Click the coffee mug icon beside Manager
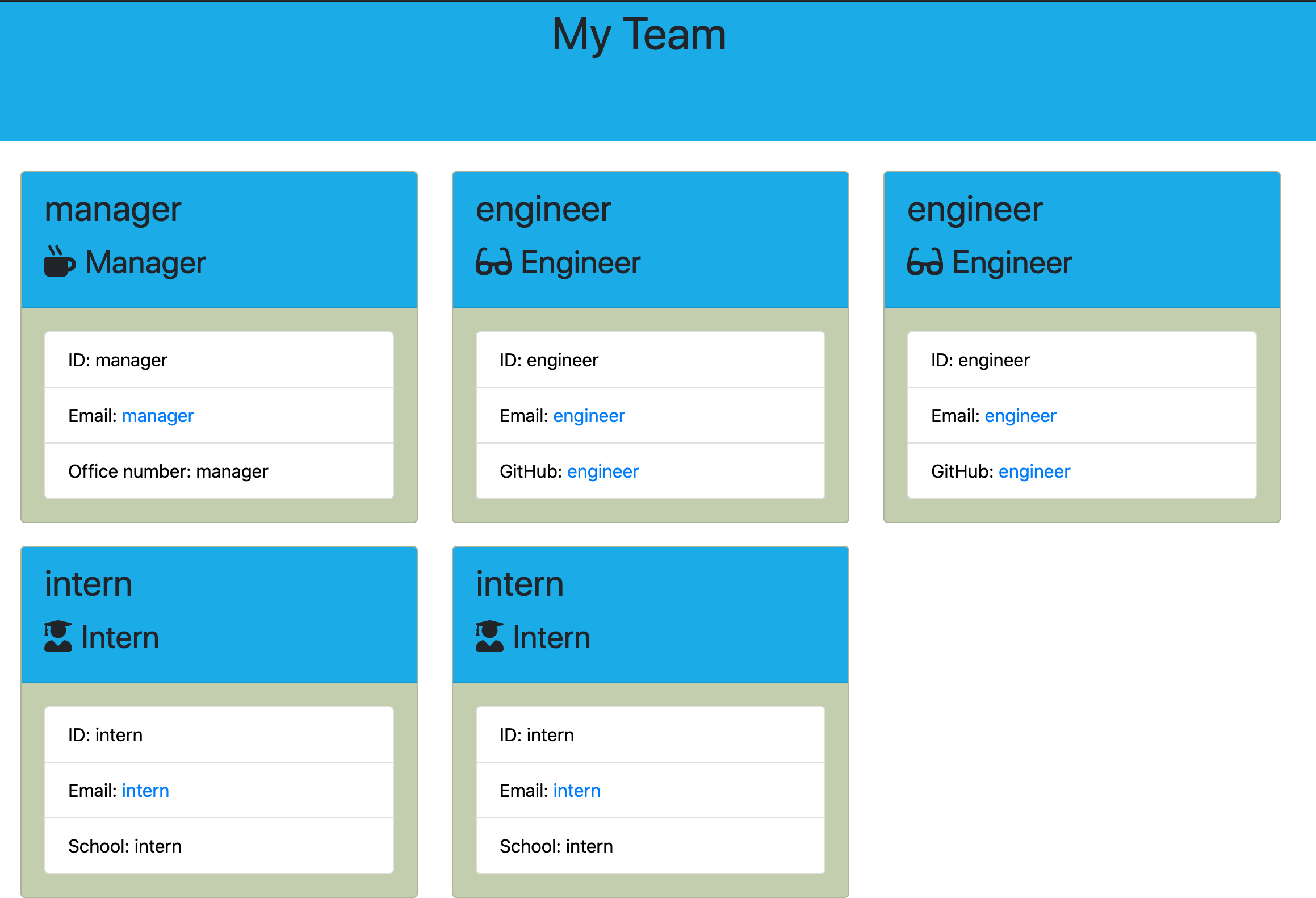1316x898 pixels. (x=60, y=262)
